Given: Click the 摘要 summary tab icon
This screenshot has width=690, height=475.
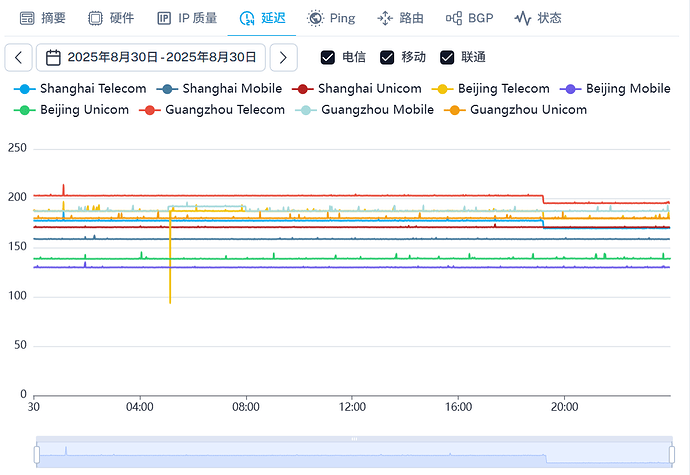Looking at the screenshot, I should (27, 18).
